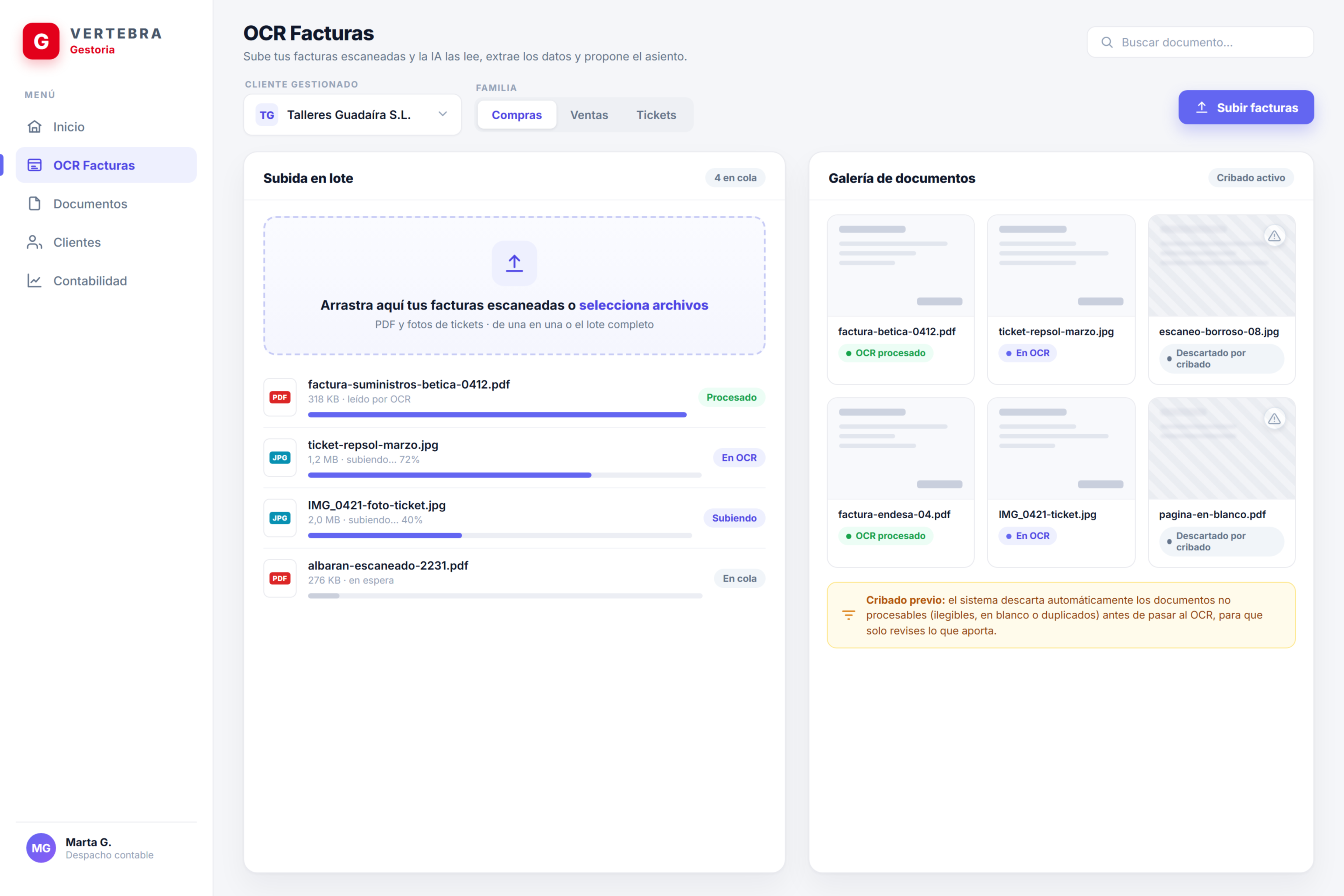
Task: Click progress bar of albaran-escaneado-2231.pdf
Action: 505,596
